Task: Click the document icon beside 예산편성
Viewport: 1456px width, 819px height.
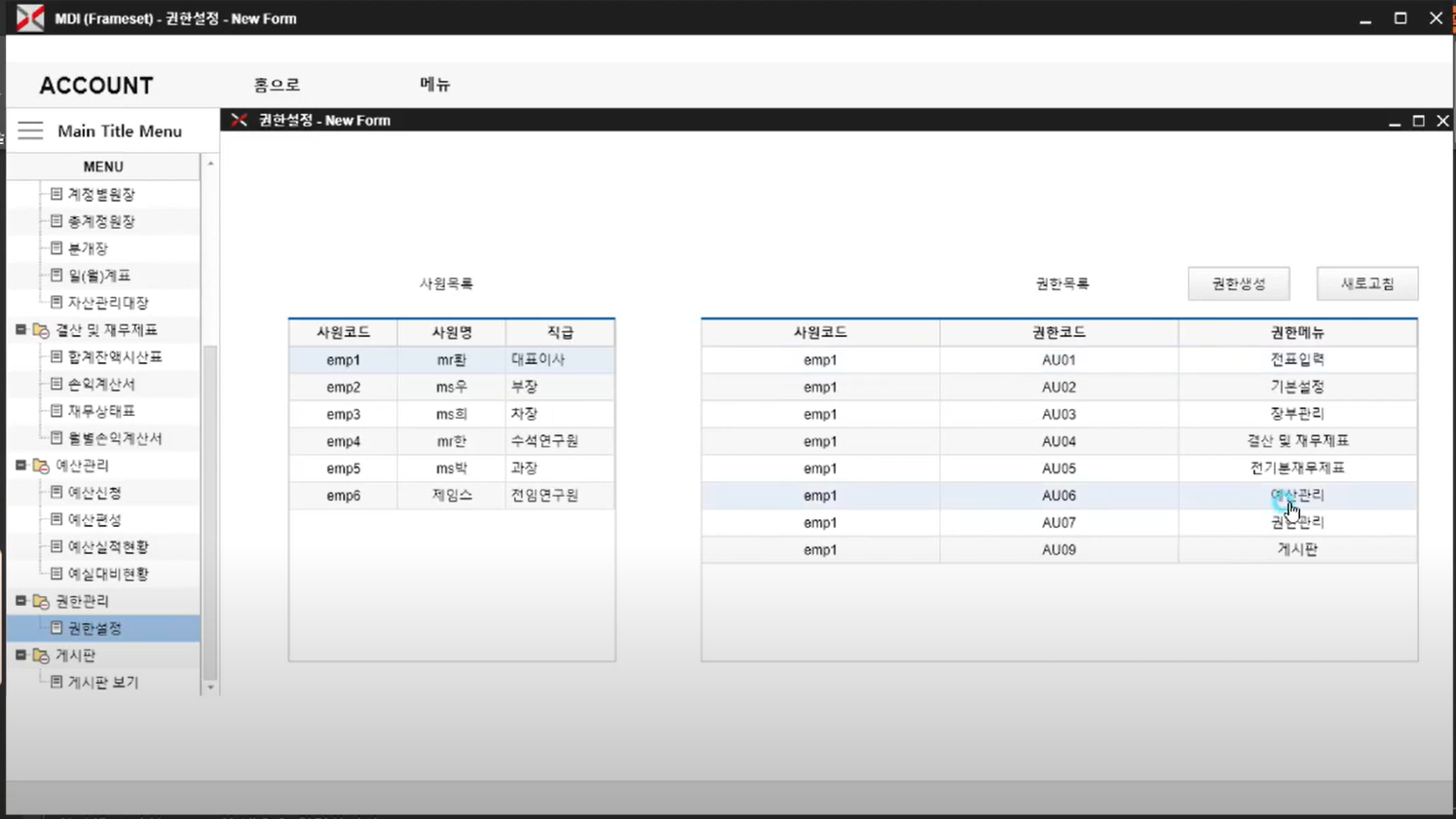Action: pos(56,519)
